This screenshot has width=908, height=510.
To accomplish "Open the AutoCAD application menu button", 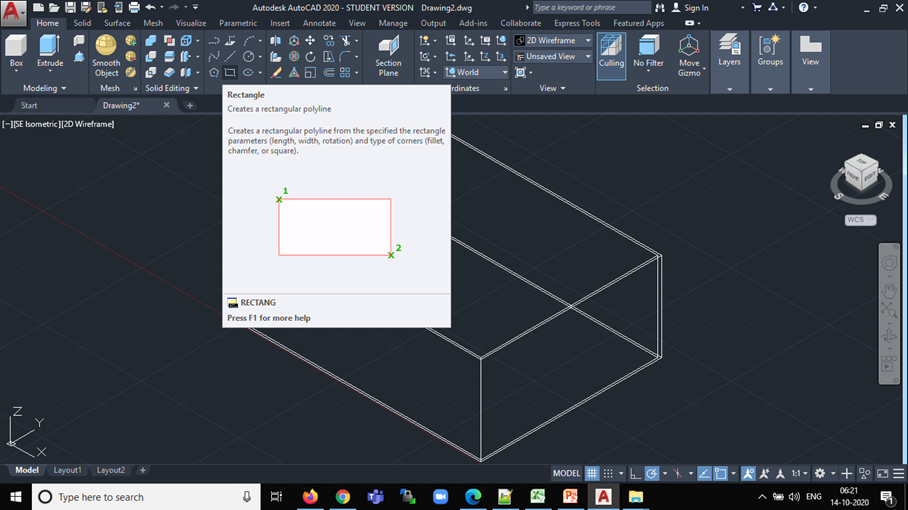I will click(13, 13).
